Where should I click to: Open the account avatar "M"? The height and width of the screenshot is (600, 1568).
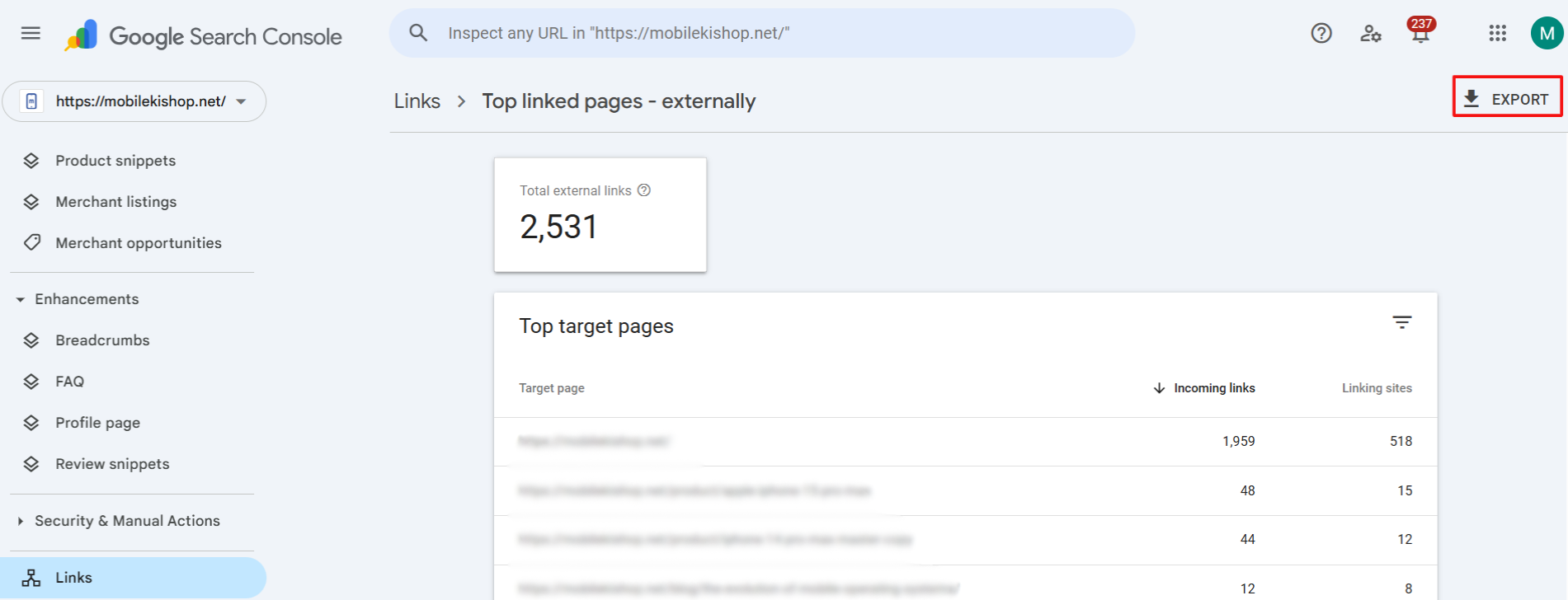point(1547,33)
